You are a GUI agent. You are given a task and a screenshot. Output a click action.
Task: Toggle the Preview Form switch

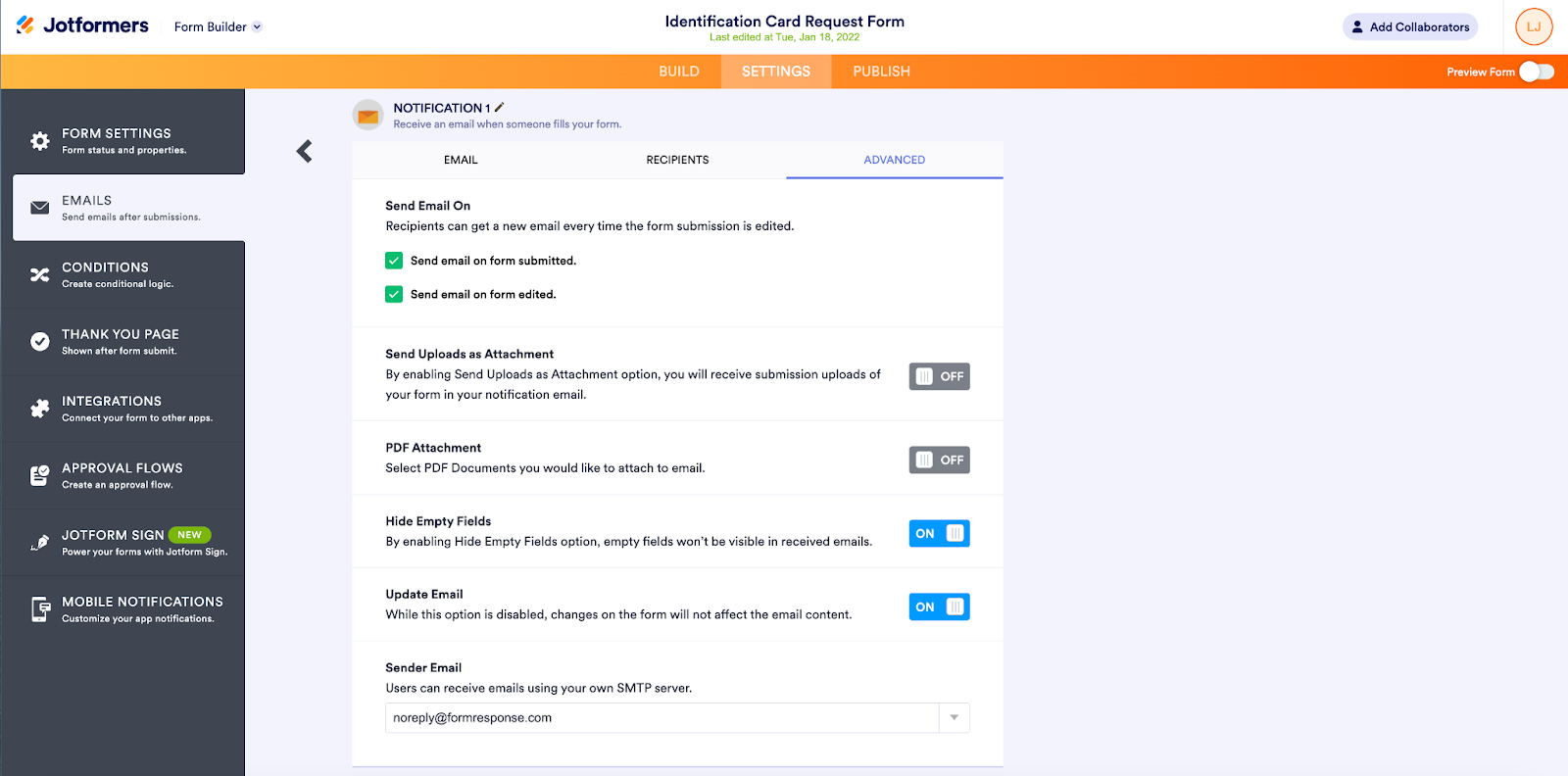coord(1536,72)
